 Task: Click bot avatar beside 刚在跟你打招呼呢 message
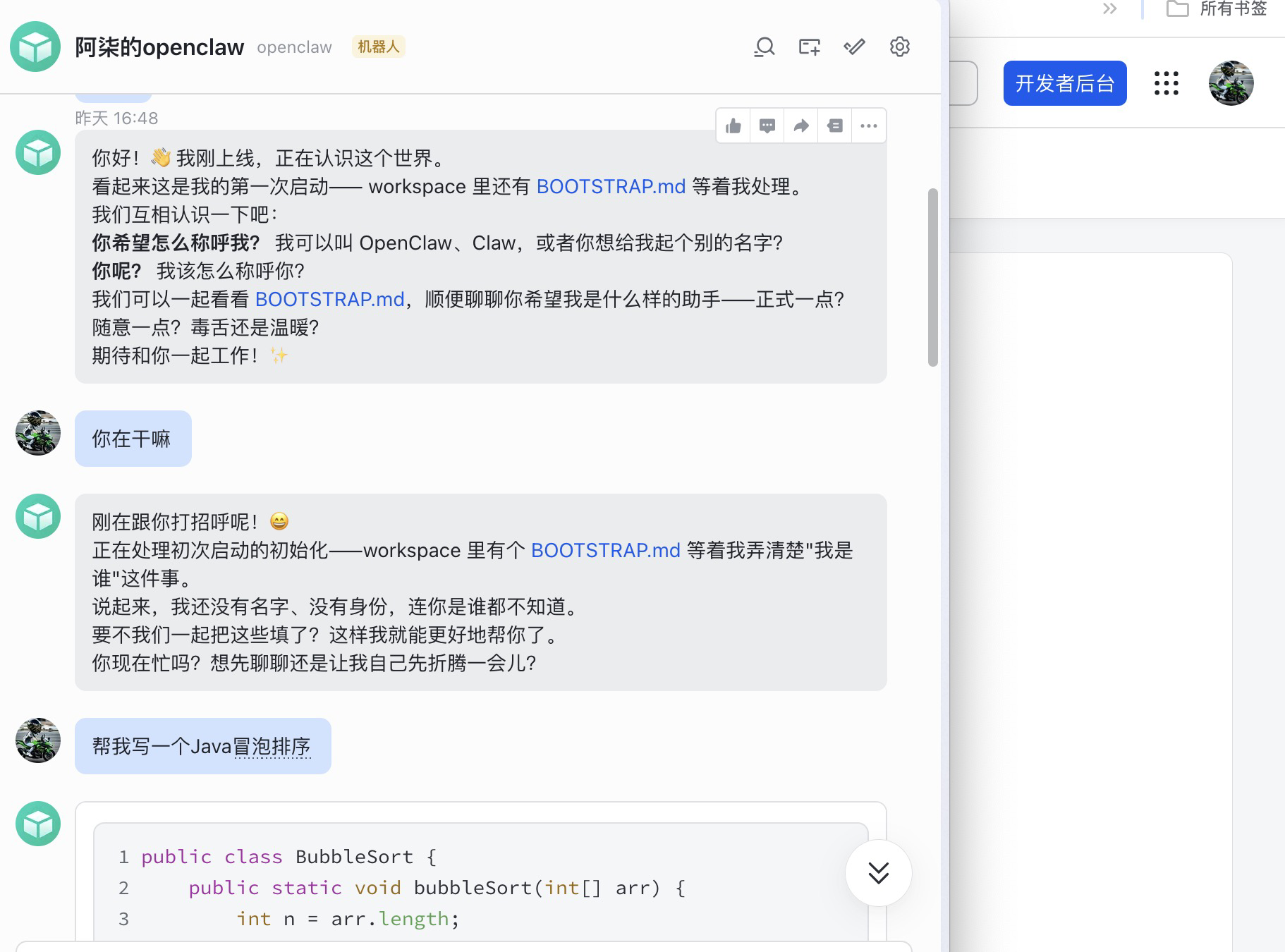[x=38, y=516]
